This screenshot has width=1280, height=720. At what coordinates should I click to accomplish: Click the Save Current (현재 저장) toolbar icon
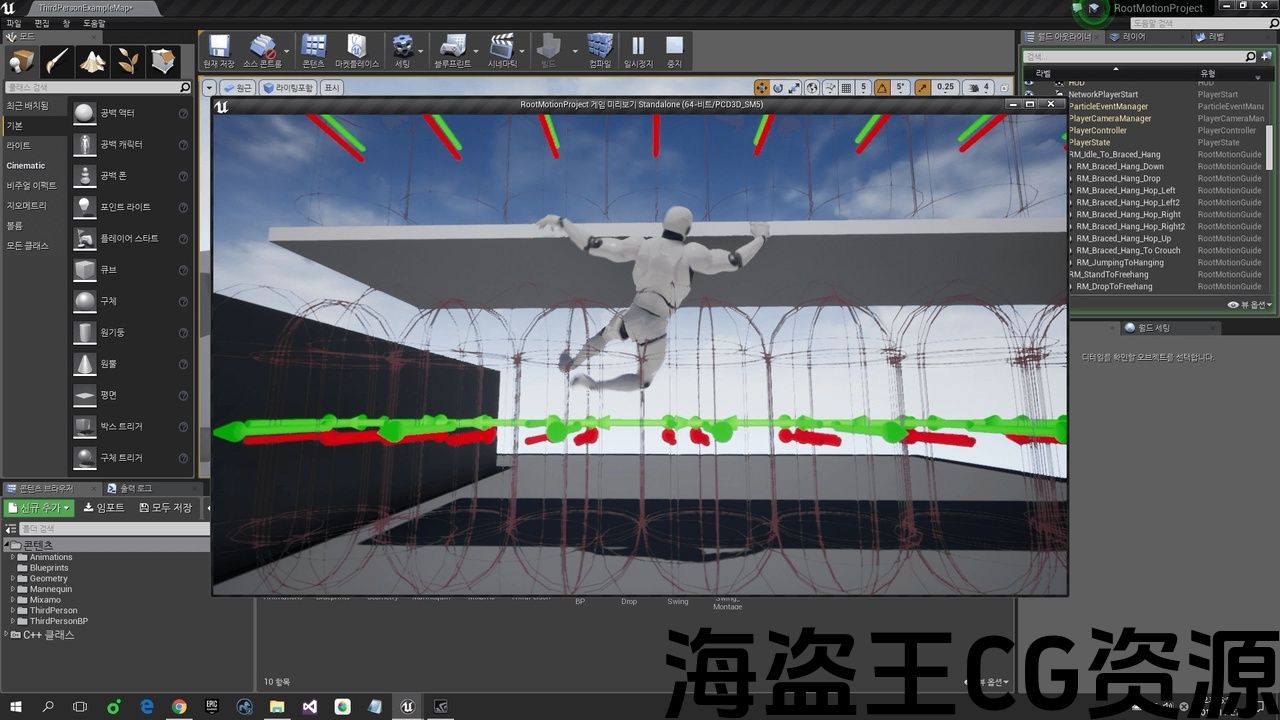tap(218, 48)
